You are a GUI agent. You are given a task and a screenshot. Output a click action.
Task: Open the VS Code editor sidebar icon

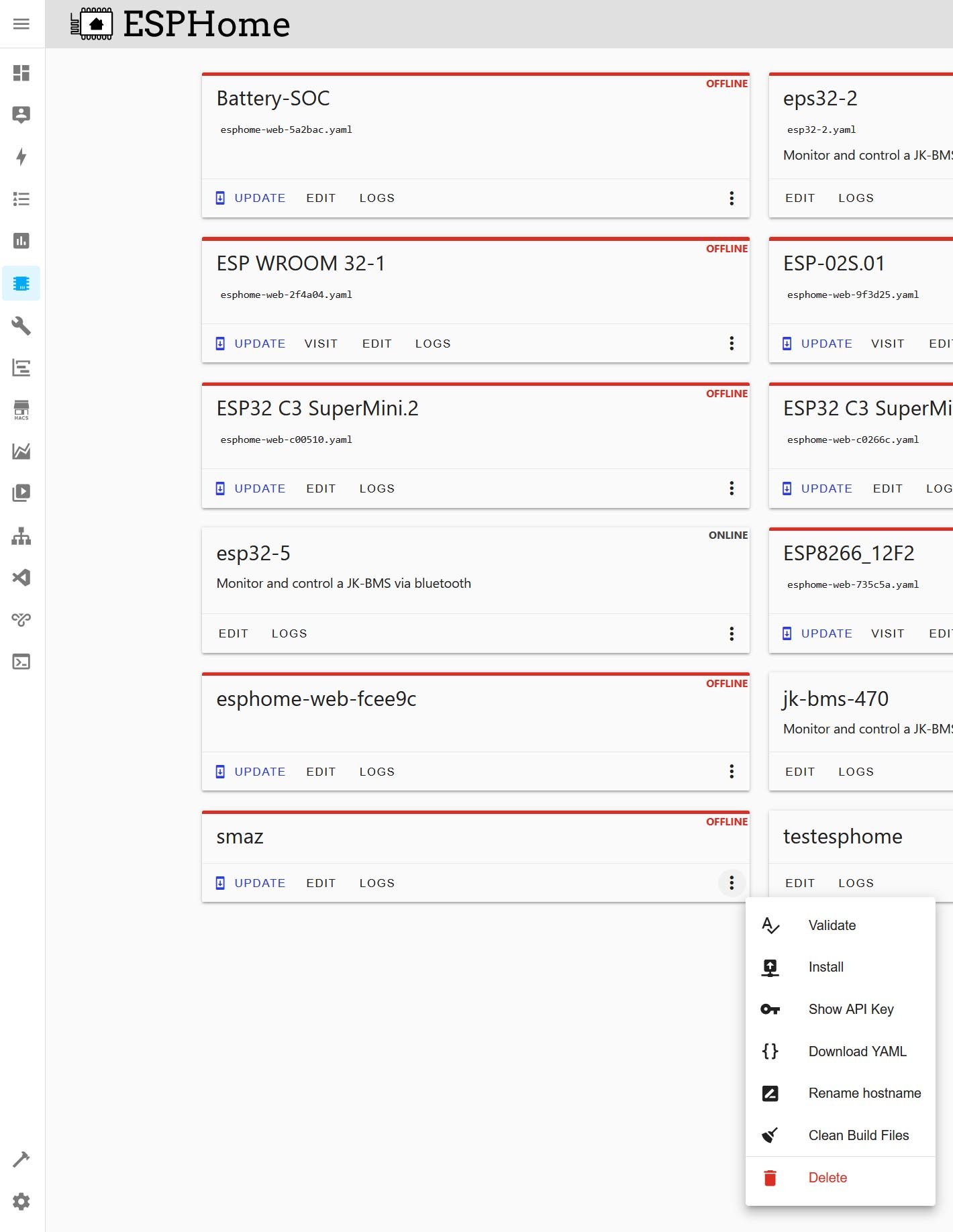21,578
